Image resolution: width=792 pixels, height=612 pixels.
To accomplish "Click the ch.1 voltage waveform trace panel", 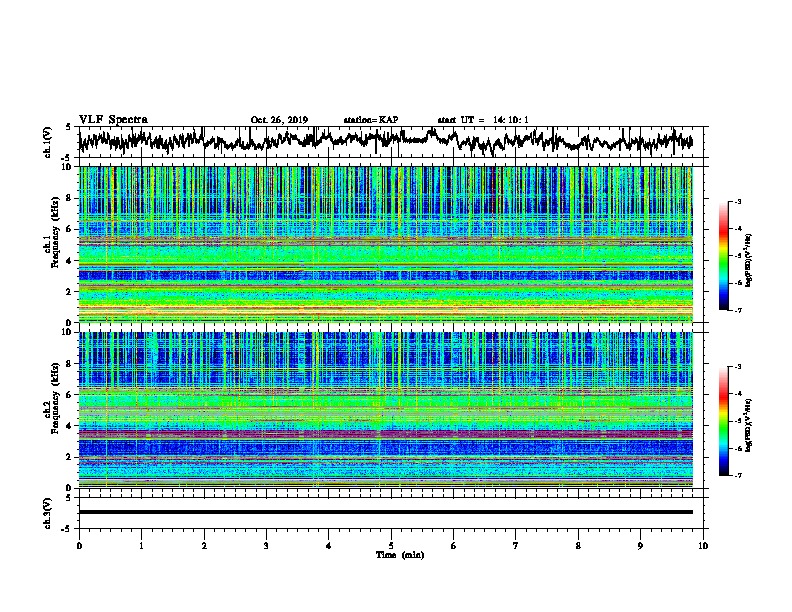I will 393,142.
